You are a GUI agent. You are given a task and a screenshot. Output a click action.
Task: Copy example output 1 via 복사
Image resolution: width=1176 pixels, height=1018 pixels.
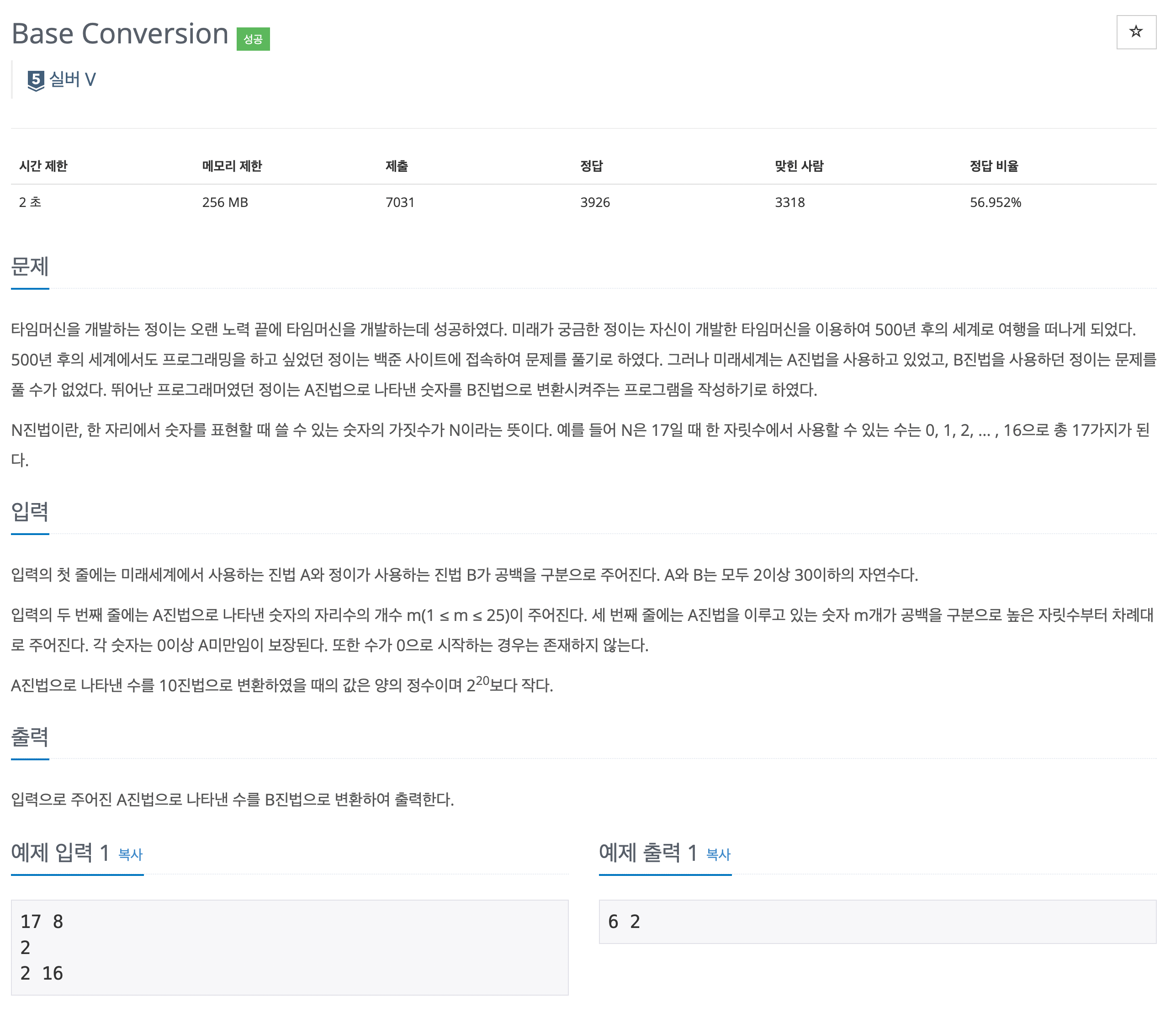[718, 854]
